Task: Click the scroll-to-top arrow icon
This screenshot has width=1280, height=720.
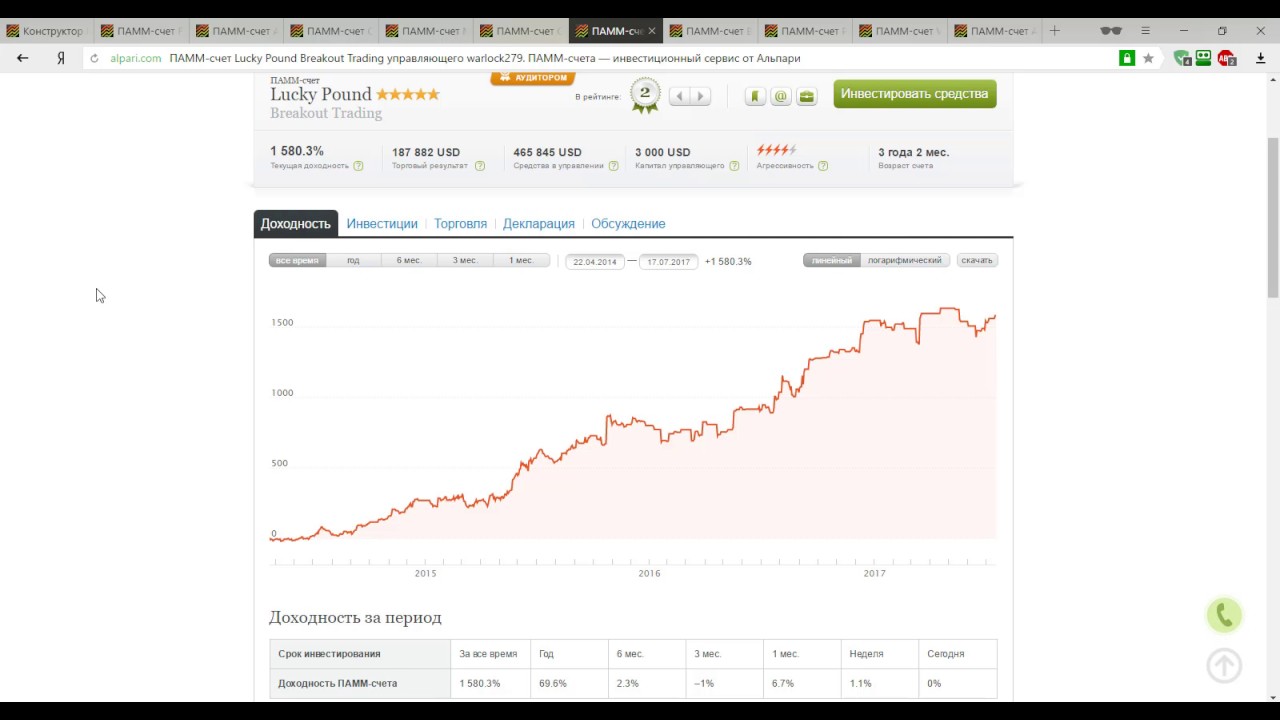Action: pyautogui.click(x=1224, y=666)
